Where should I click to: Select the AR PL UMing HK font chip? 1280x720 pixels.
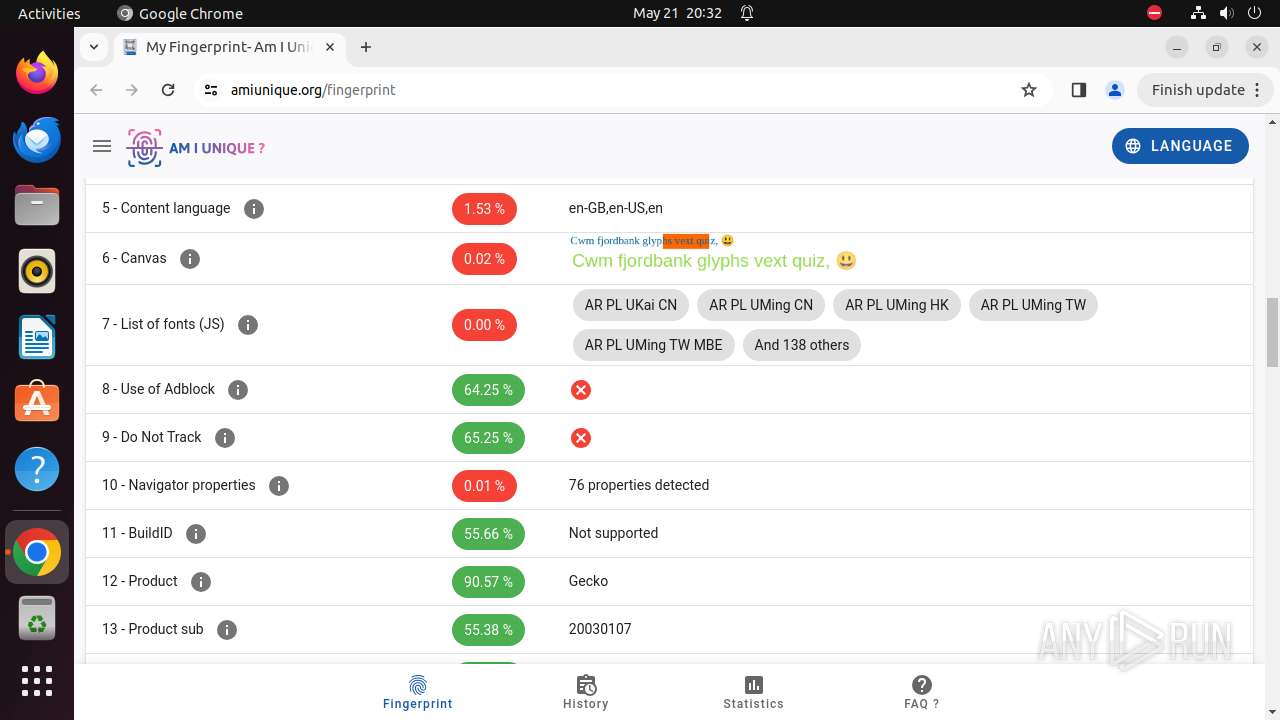pos(897,305)
